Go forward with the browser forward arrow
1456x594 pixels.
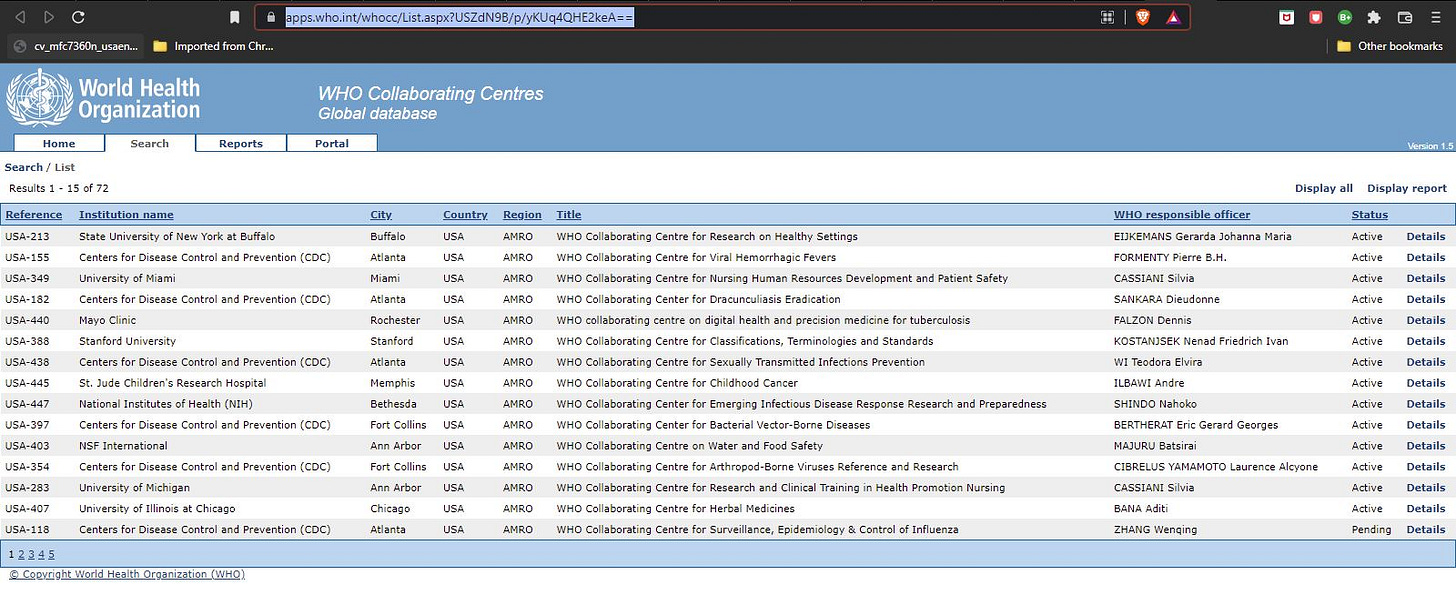(49, 17)
